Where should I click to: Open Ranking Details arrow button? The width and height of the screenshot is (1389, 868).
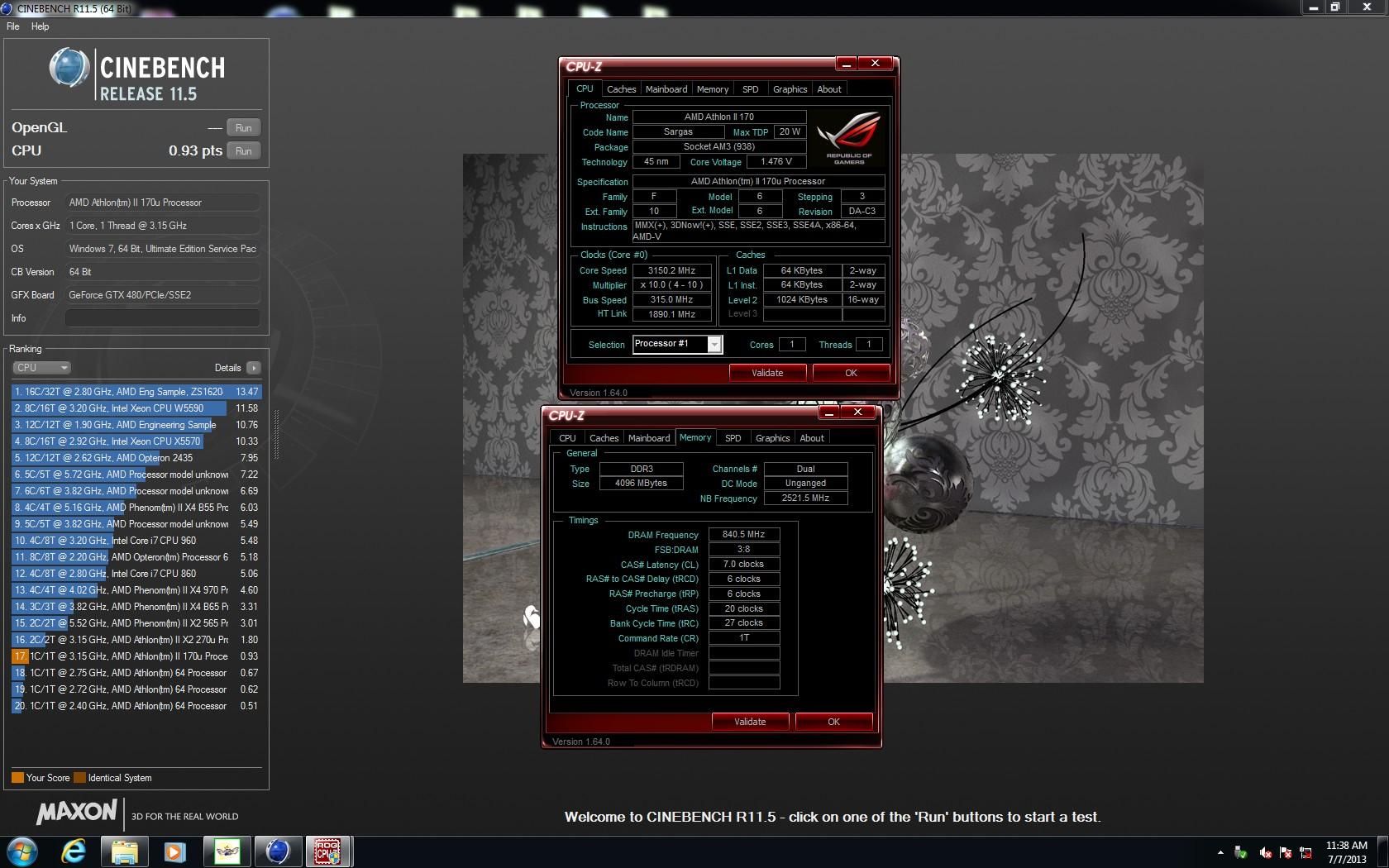click(253, 368)
